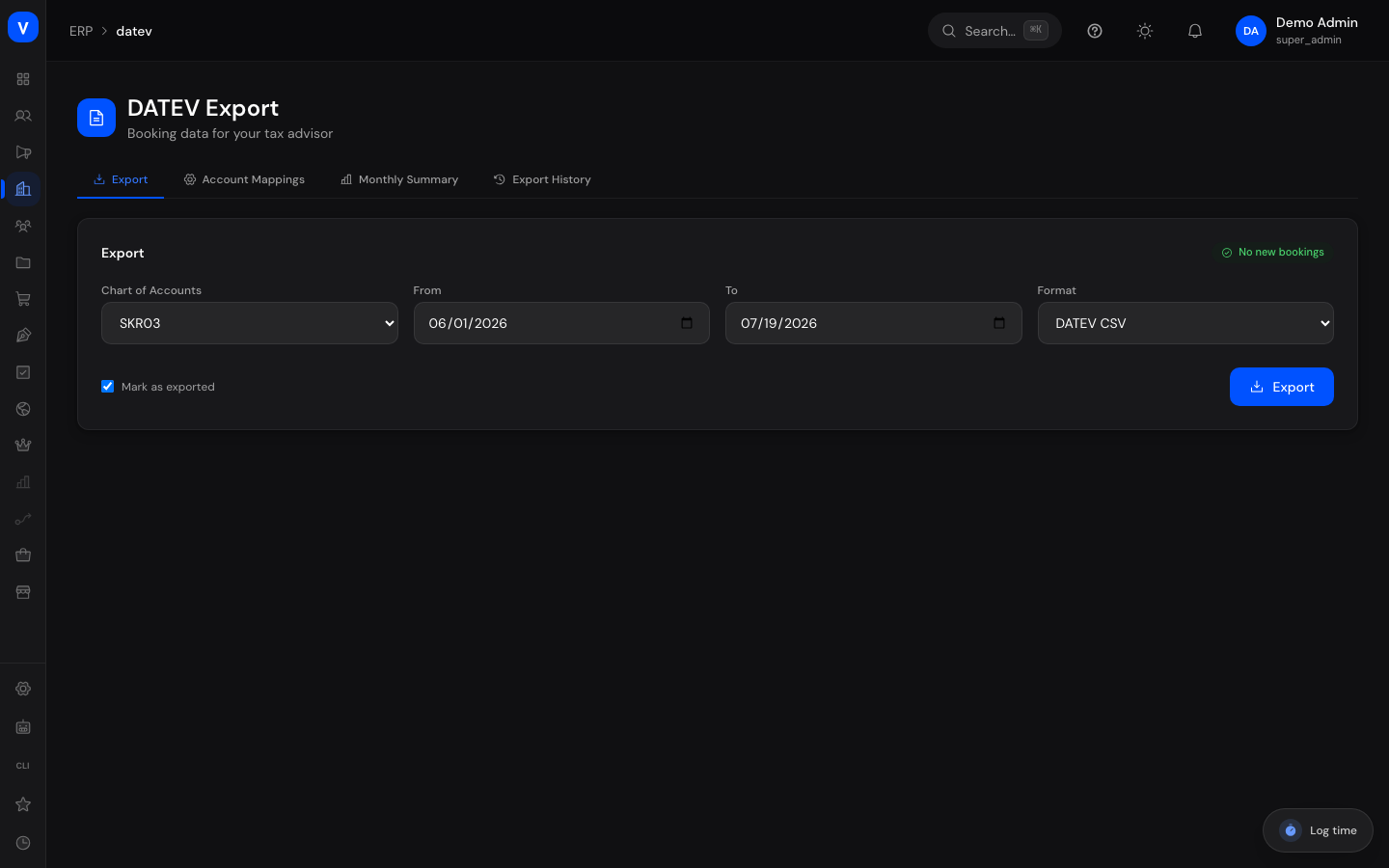Open calendar picker in From date field
The width and height of the screenshot is (1389, 868).
coord(687,323)
